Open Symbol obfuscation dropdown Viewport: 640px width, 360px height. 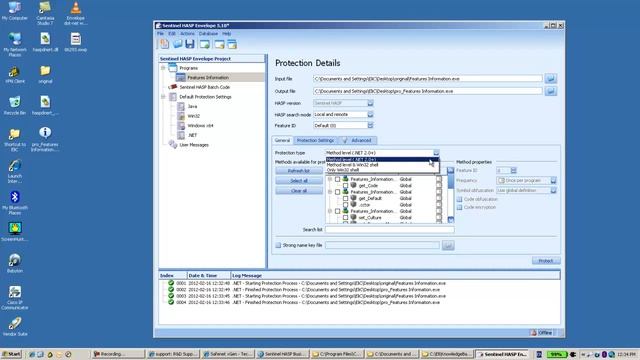pyautogui.click(x=553, y=191)
